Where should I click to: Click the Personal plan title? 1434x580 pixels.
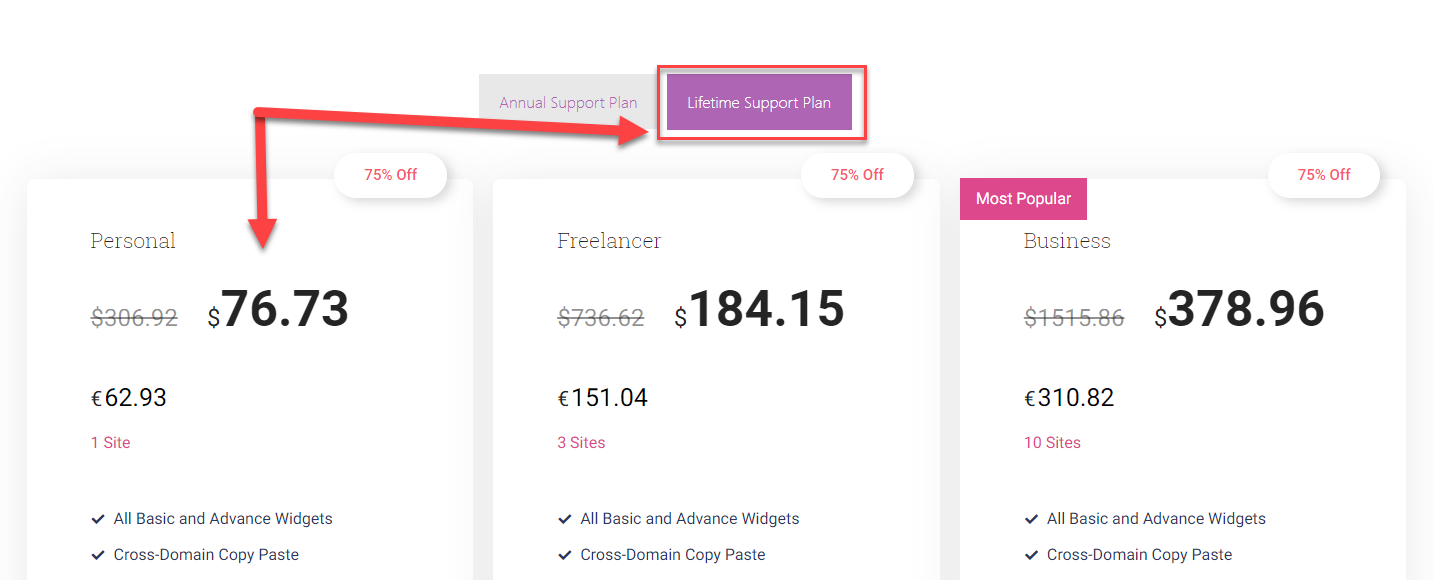coord(133,241)
